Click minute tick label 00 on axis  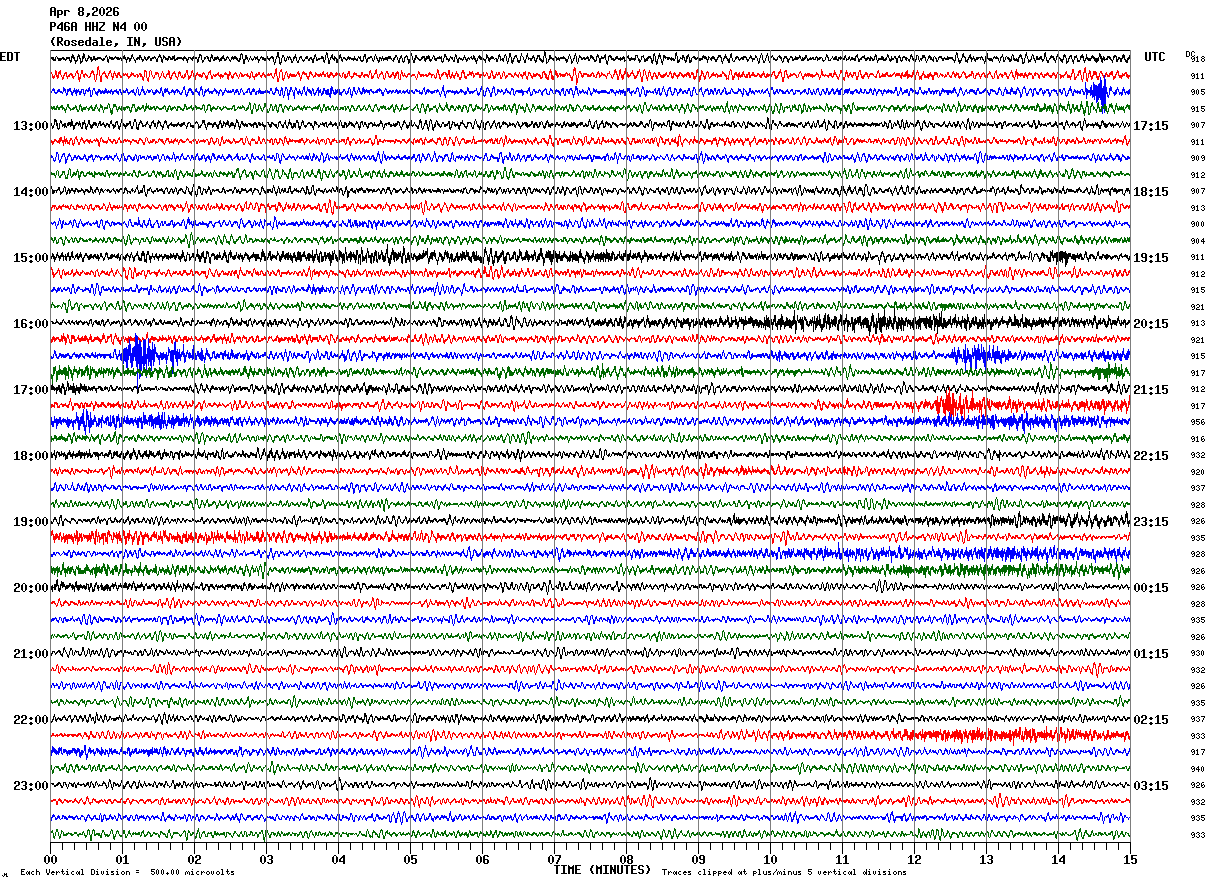[50, 859]
